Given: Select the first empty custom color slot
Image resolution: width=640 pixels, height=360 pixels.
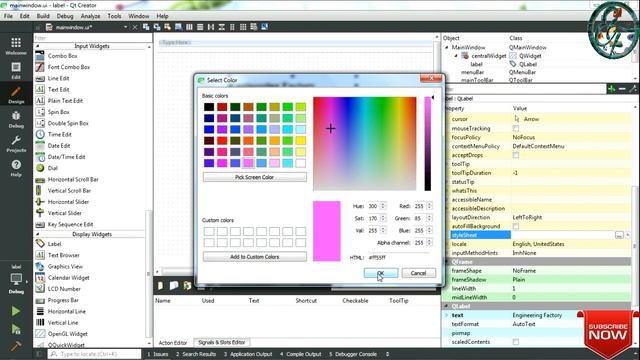Looking at the screenshot, I should 209,231.
